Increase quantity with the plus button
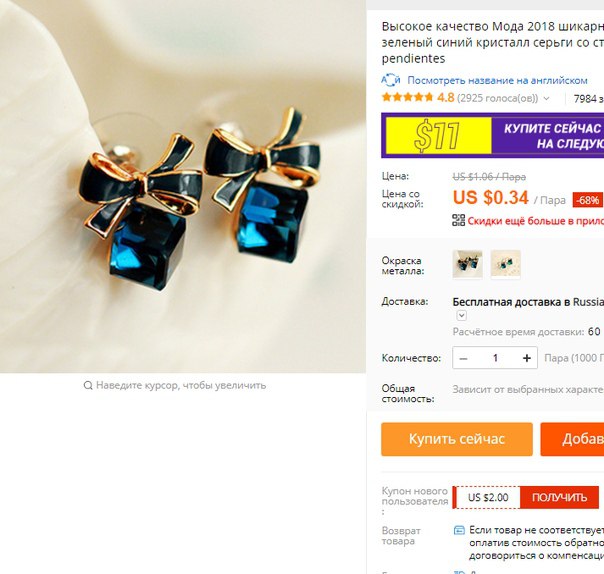 click(x=527, y=358)
